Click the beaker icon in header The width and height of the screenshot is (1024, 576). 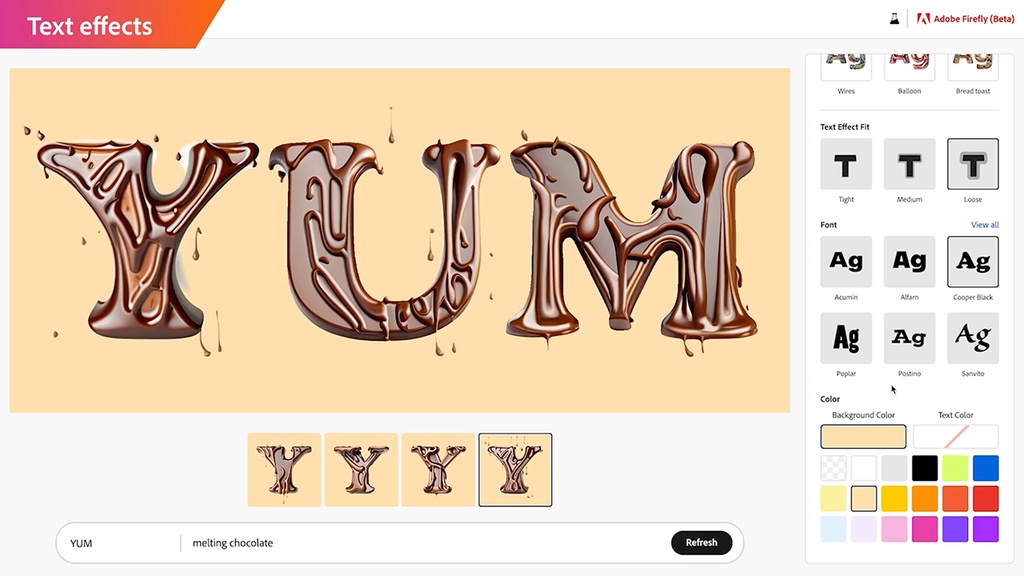894,19
